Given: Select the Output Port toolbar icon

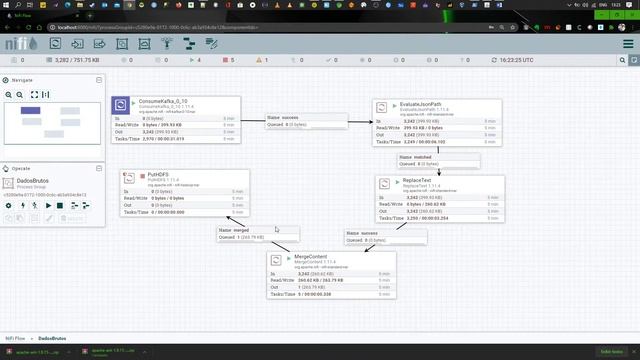Looking at the screenshot, I should pos(100,43).
